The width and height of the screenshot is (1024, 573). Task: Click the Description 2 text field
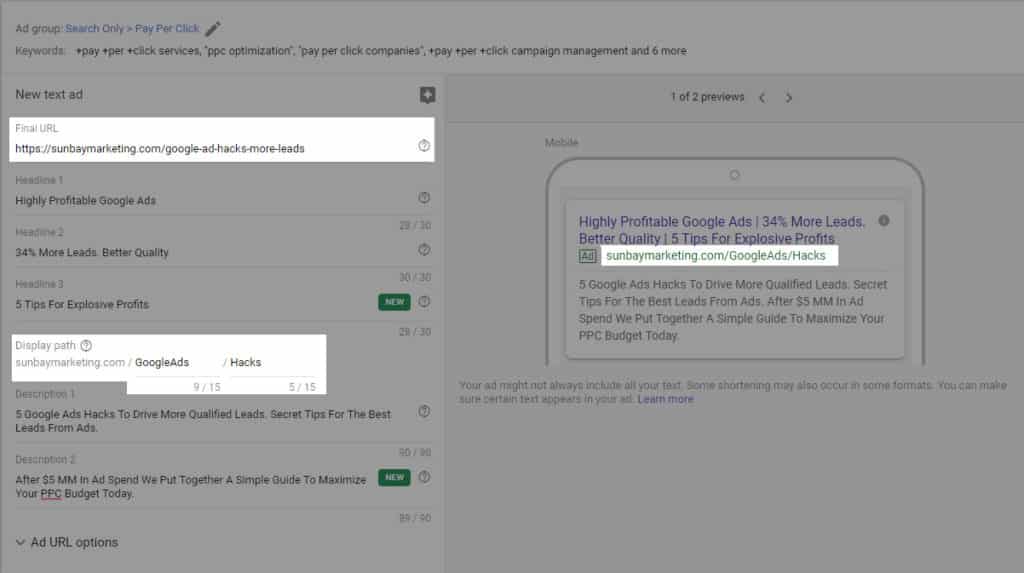(x=195, y=487)
